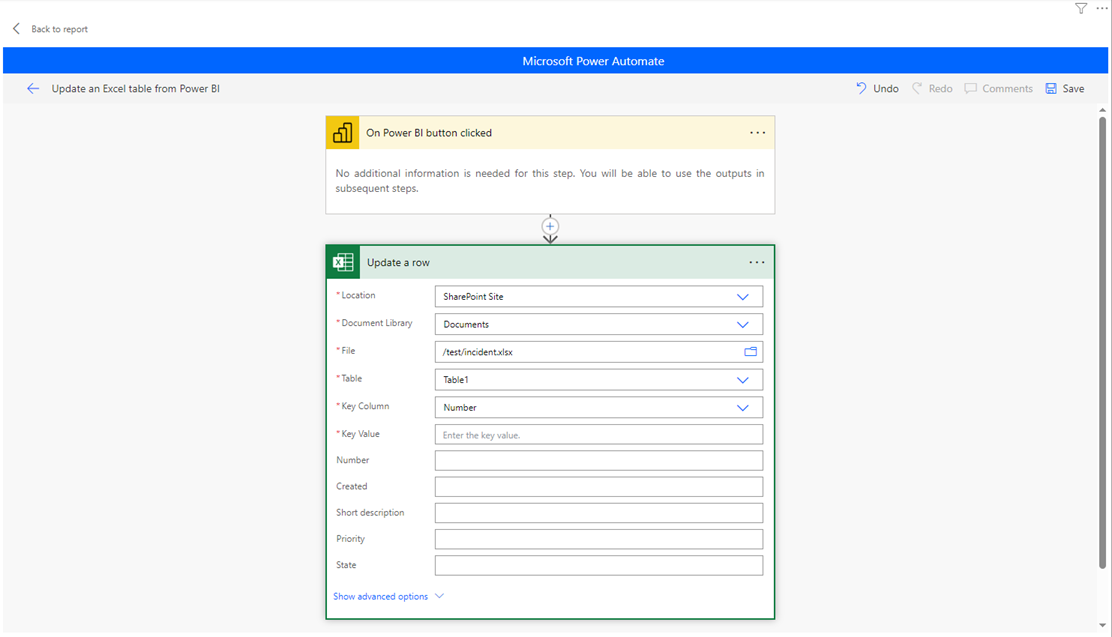This screenshot has height=637, width=1112.
Task: Browse files with the folder picker icon
Action: coord(750,352)
